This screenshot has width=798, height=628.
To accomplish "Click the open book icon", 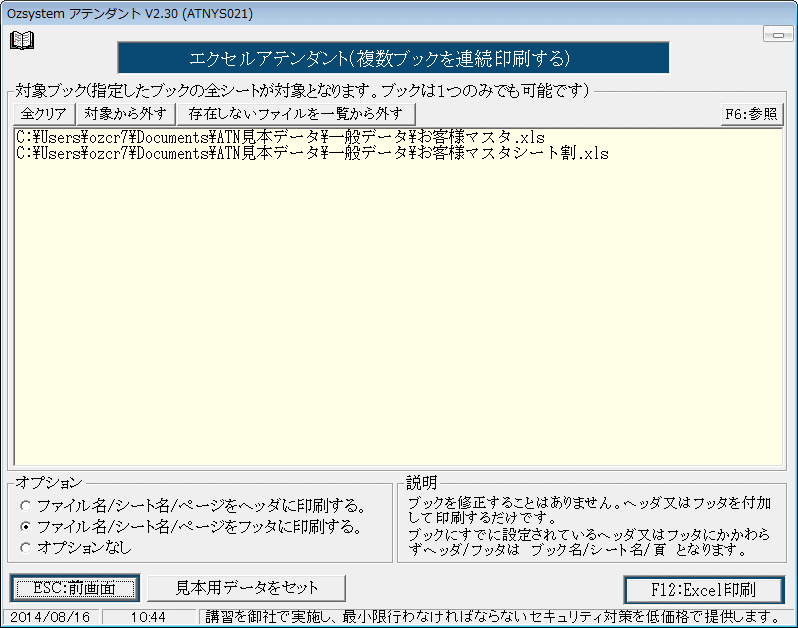I will tap(22, 40).
